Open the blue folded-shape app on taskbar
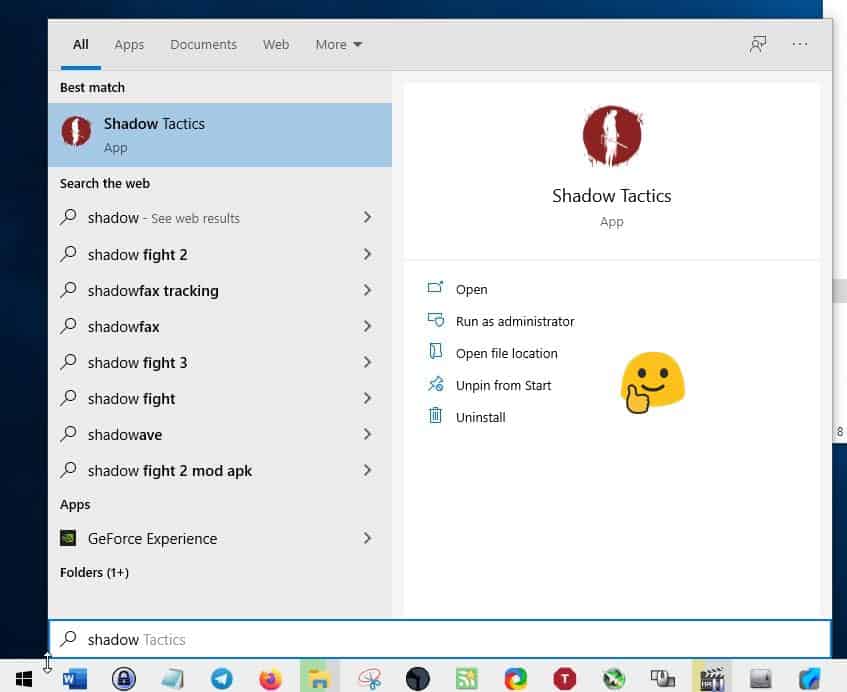Image resolution: width=847 pixels, height=692 pixels. click(x=809, y=678)
